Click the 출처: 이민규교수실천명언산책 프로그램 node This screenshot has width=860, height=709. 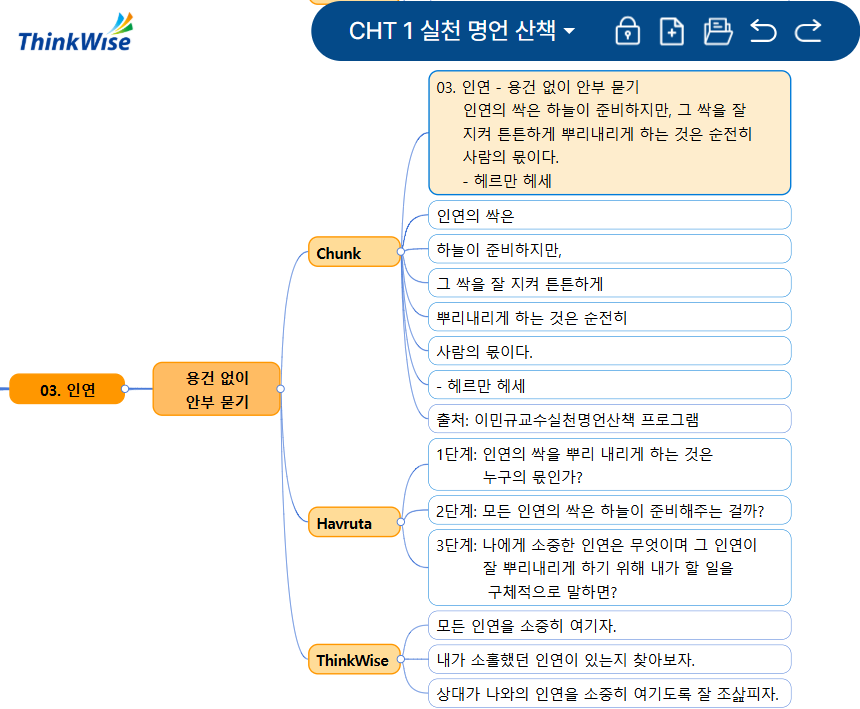(x=610, y=418)
